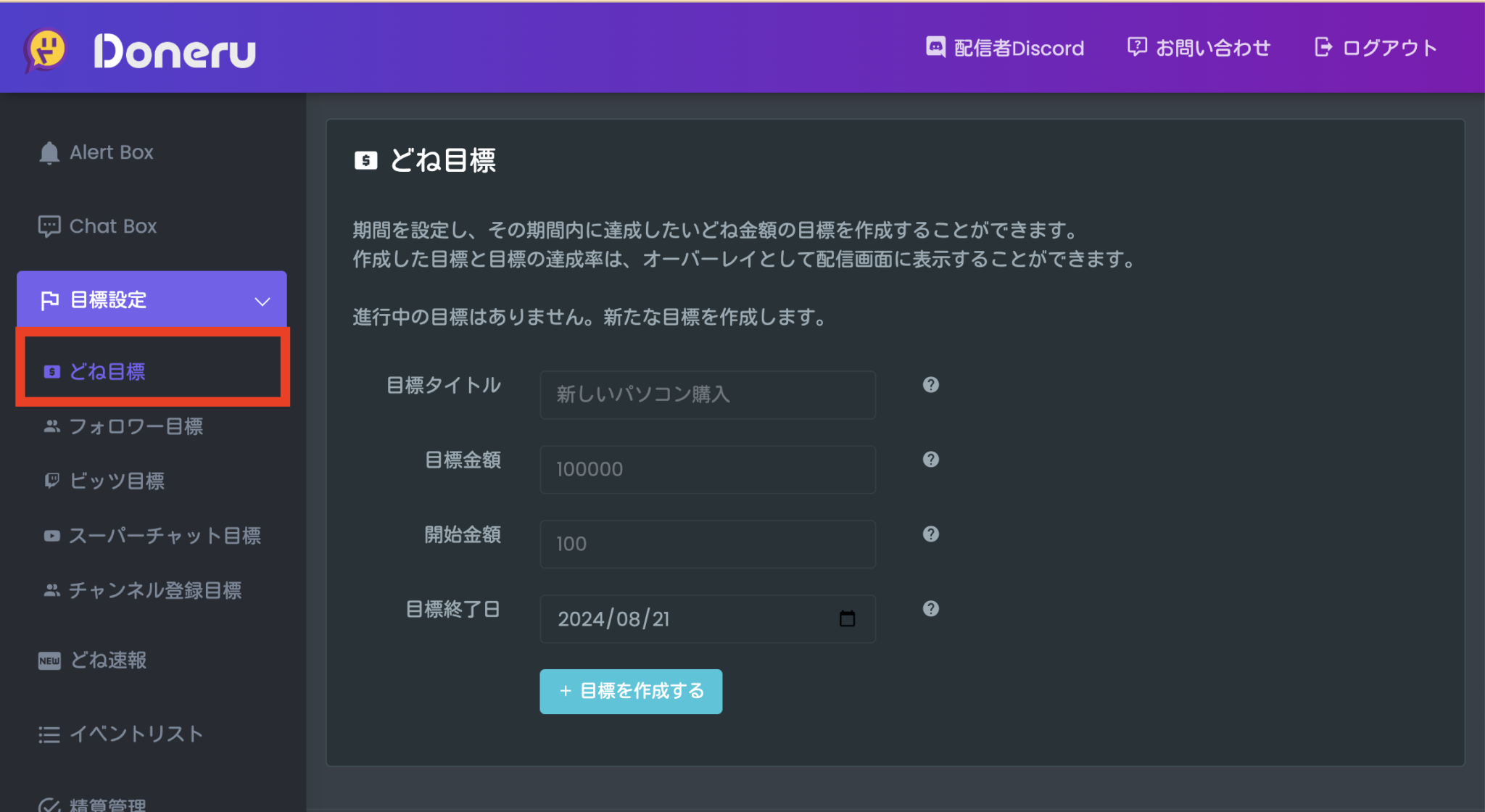Screen dimensions: 1485x812
Task: Click the YouTube icon for スーパーチャット目標
Action: tap(51, 536)
